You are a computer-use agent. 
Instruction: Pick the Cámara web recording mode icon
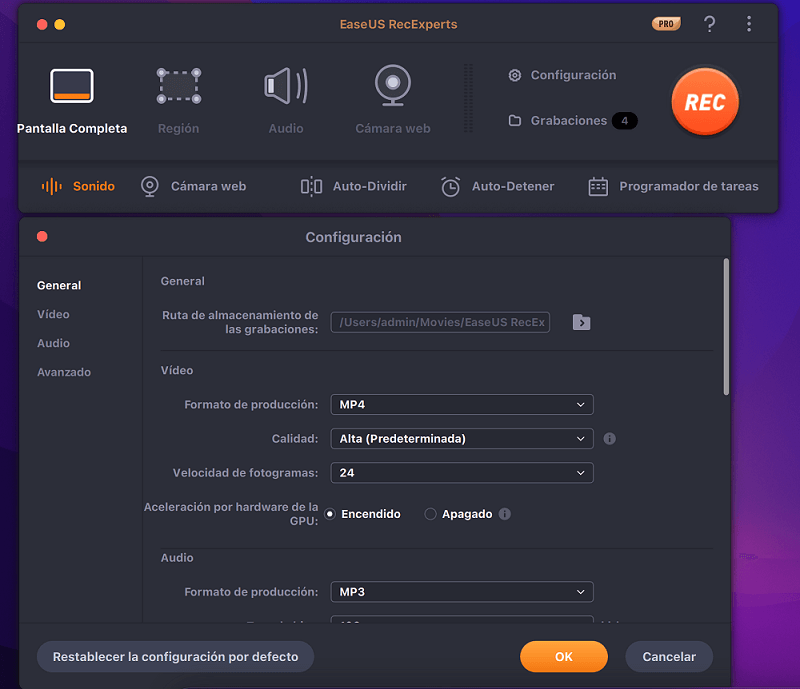coord(393,85)
